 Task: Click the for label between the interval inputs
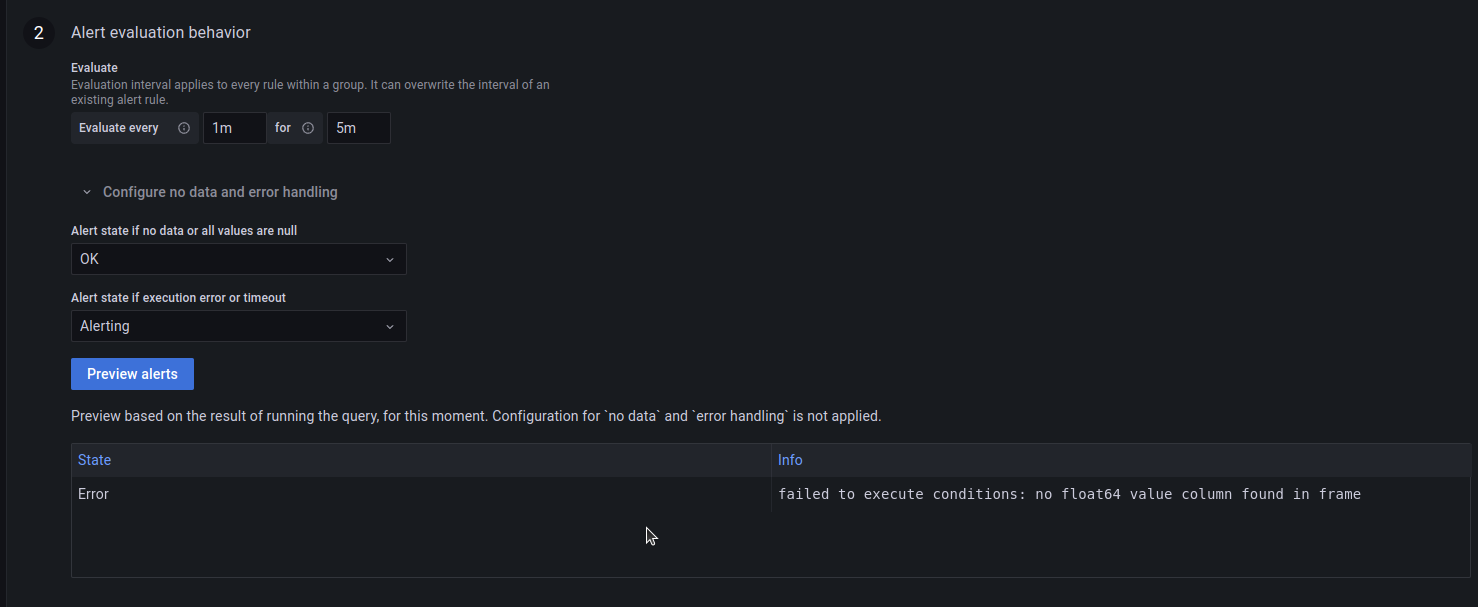pyautogui.click(x=282, y=128)
